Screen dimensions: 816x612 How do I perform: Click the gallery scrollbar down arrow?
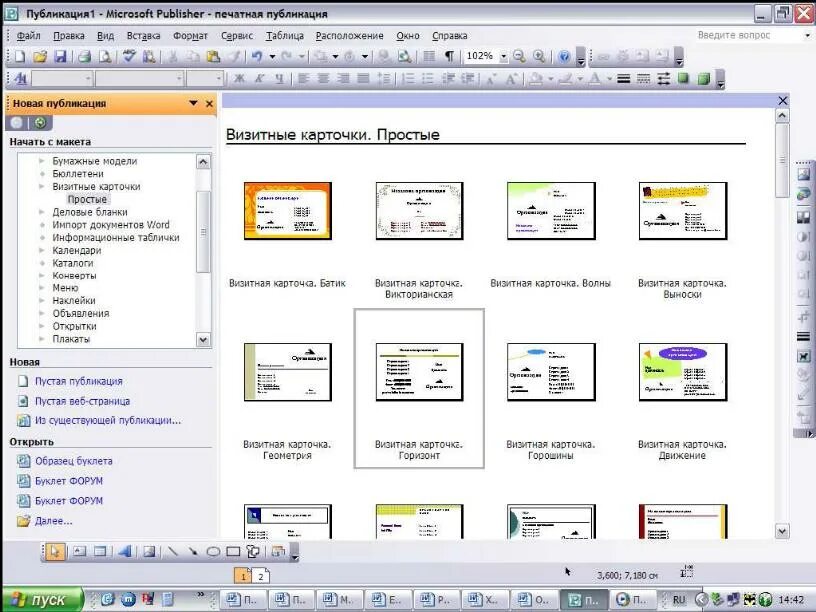point(782,531)
